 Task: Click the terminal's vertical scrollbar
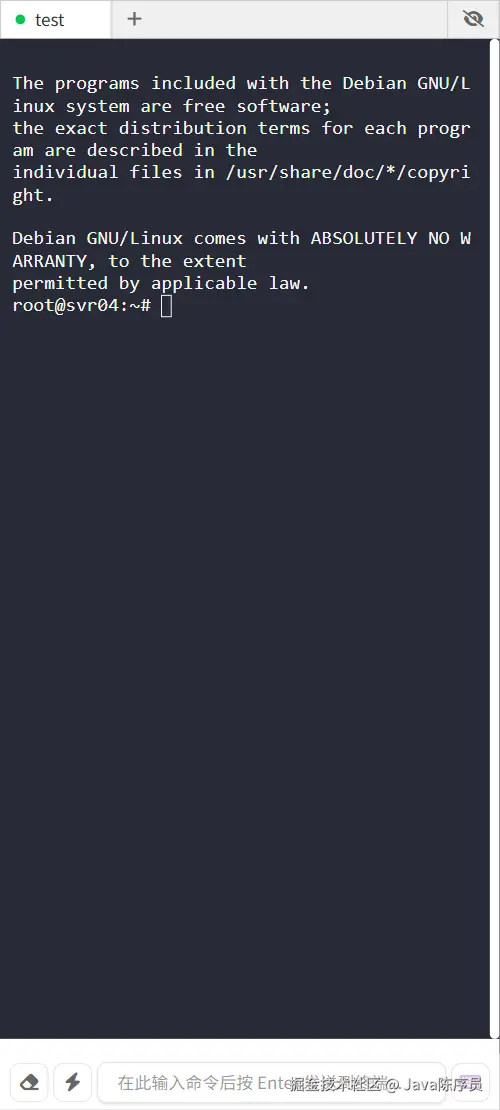[x=494, y=538]
